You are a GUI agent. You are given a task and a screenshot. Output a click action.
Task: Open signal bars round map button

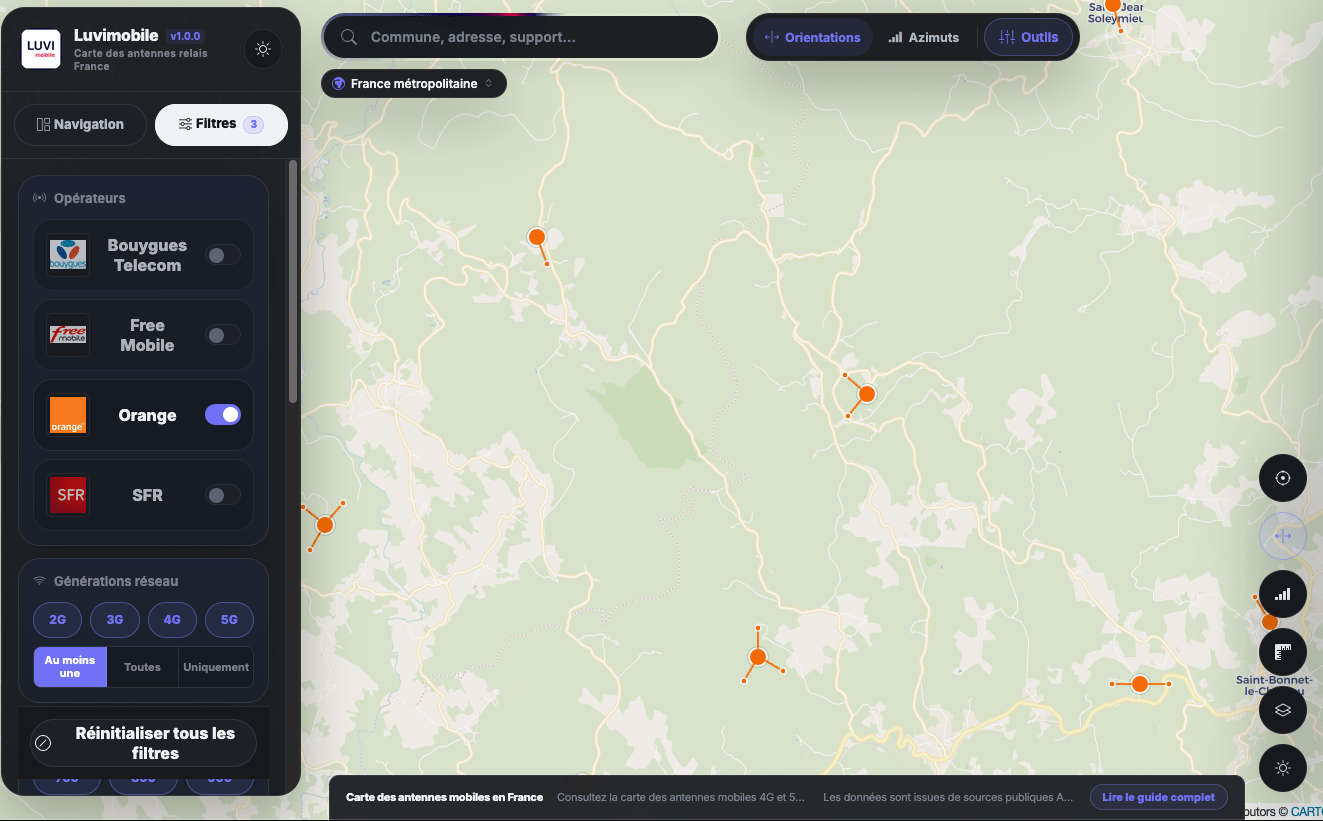coord(1283,594)
